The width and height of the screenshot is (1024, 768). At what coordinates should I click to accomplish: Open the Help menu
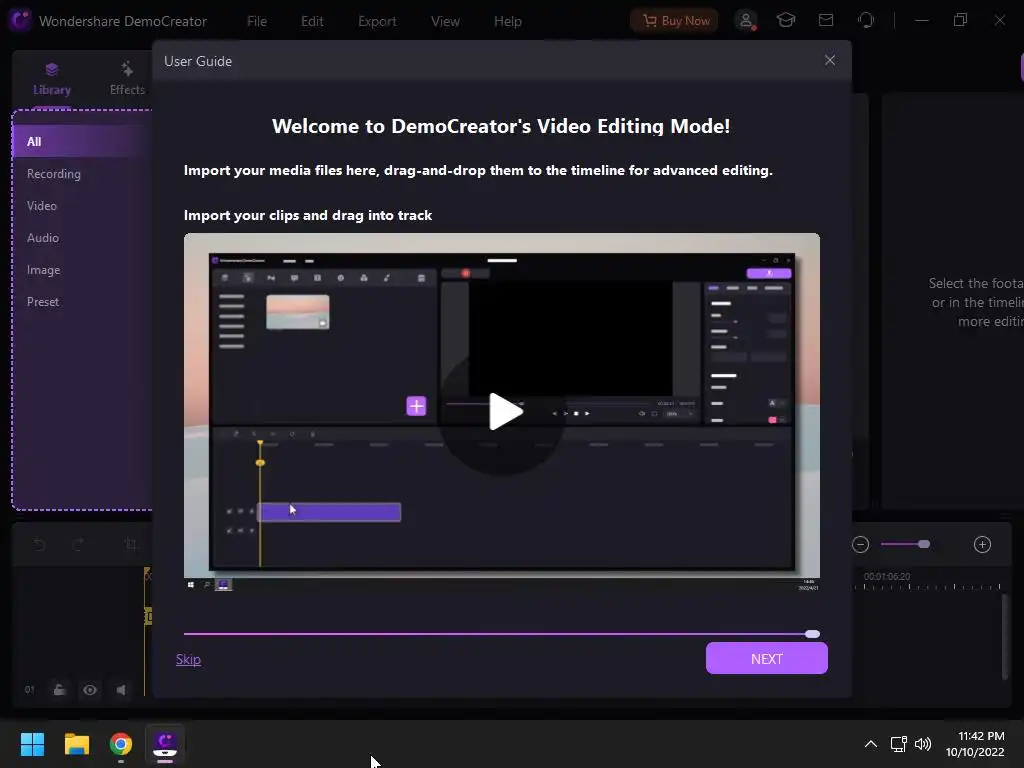point(507,21)
